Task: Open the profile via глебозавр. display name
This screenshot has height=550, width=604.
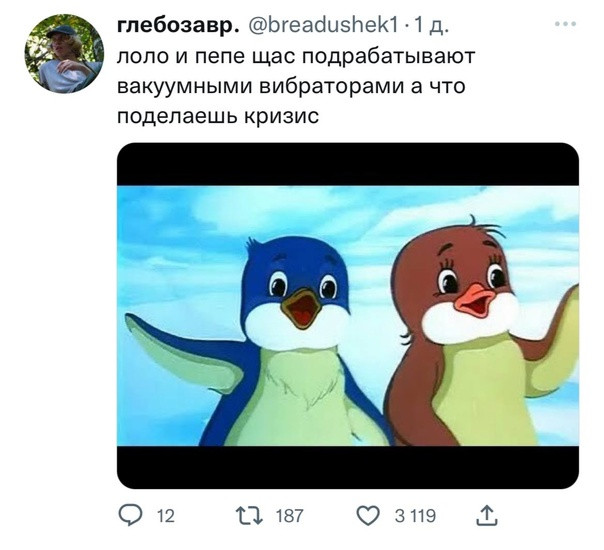Action: tap(176, 26)
